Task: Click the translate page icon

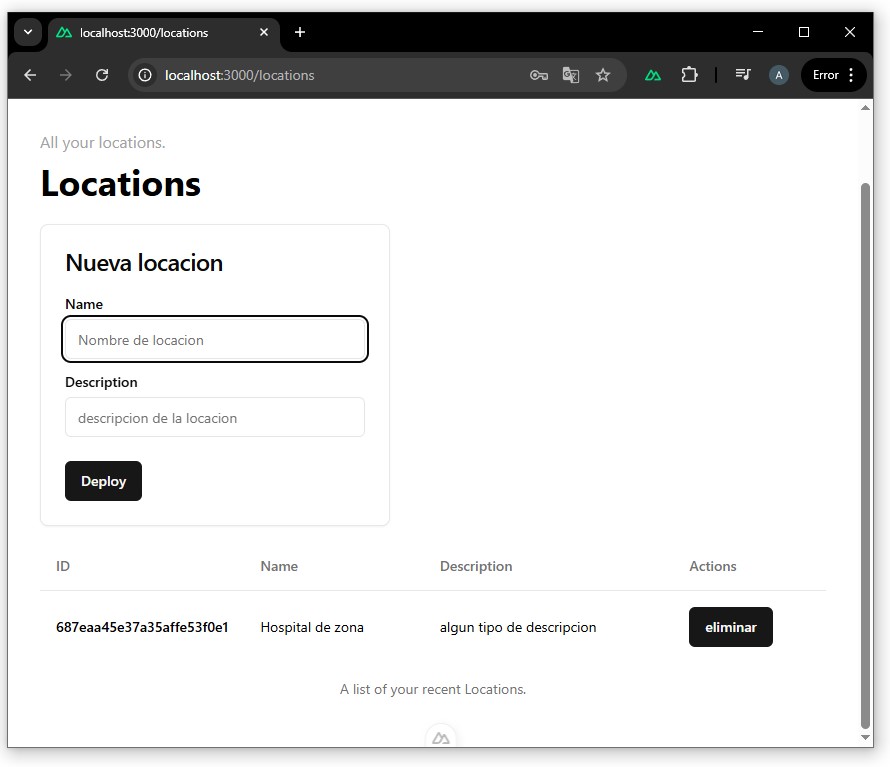Action: pos(571,75)
